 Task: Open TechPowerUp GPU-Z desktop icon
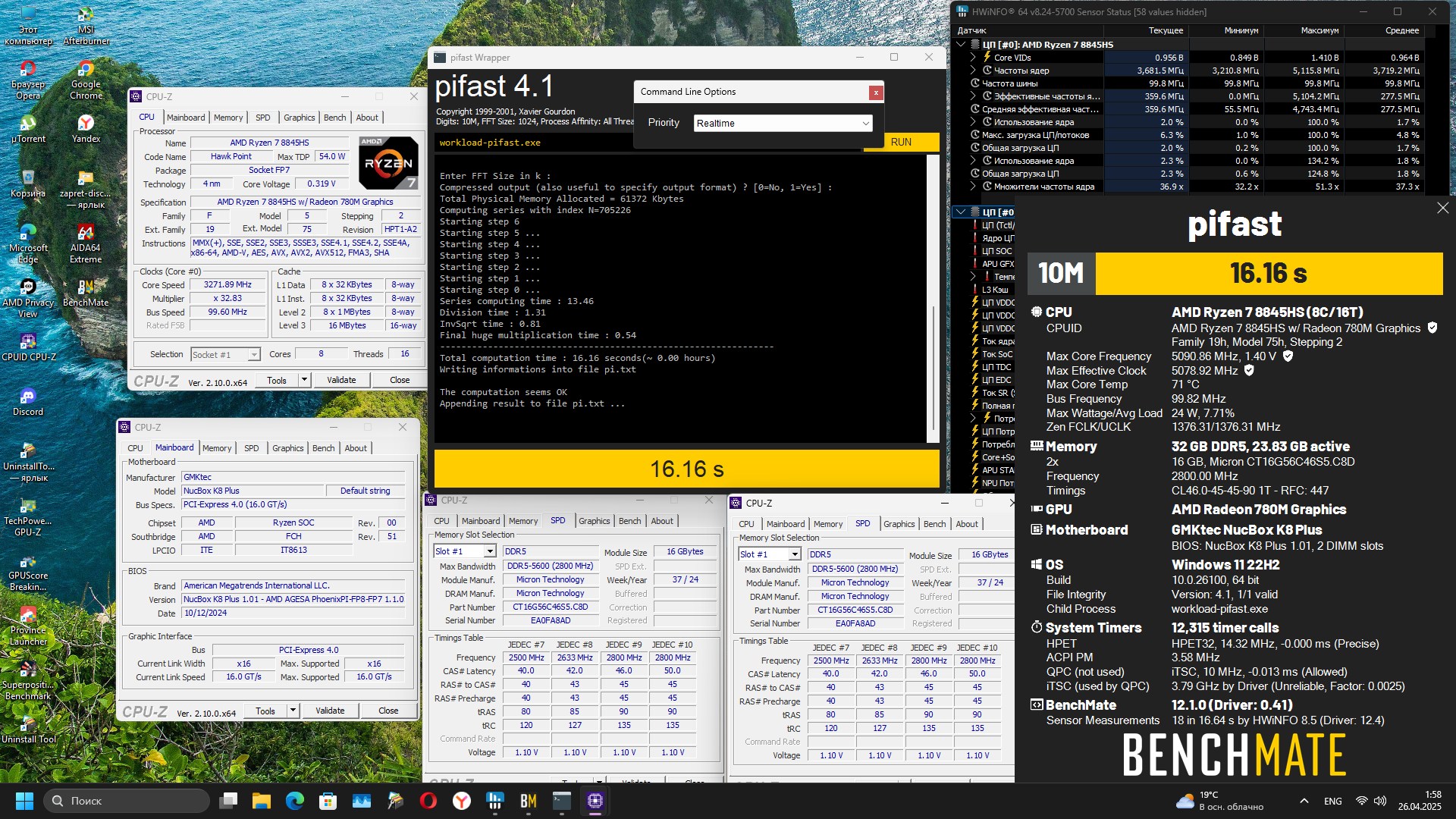click(x=28, y=516)
